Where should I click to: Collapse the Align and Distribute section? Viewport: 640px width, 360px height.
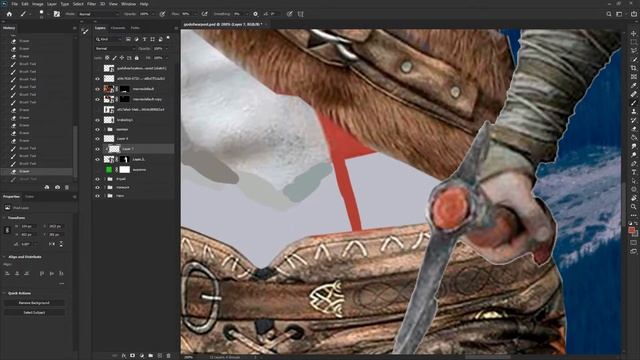pyautogui.click(x=4, y=257)
